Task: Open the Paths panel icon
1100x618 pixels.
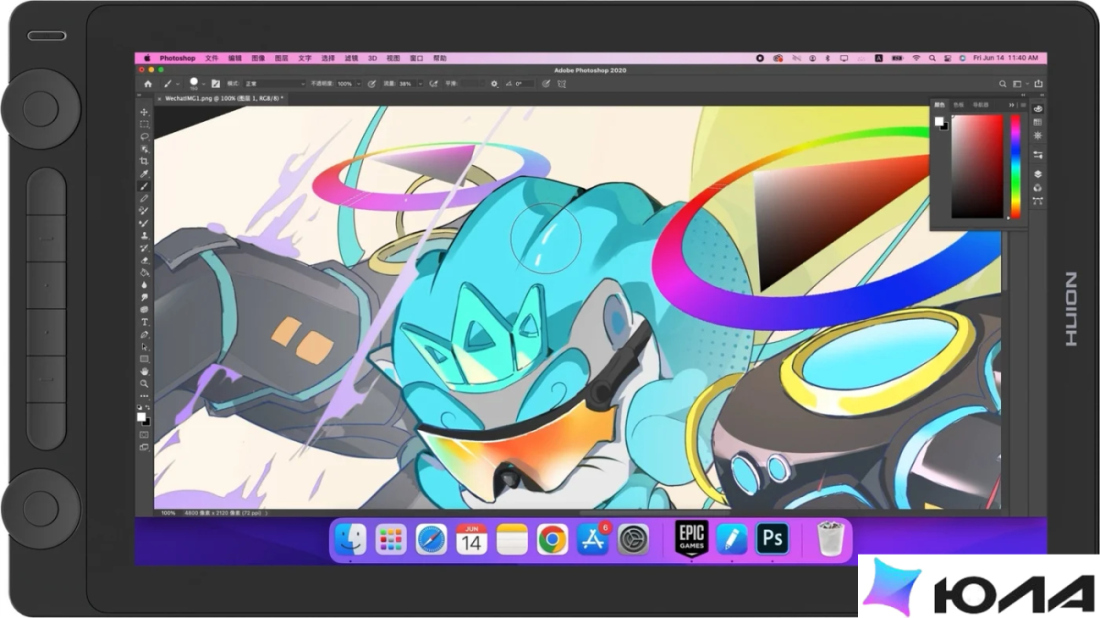Action: click(1038, 201)
